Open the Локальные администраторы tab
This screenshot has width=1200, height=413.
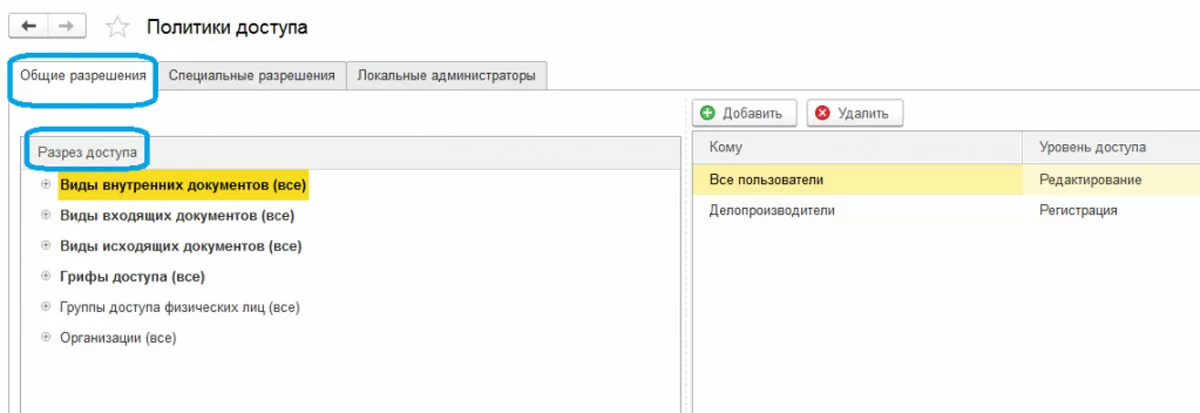[446, 75]
